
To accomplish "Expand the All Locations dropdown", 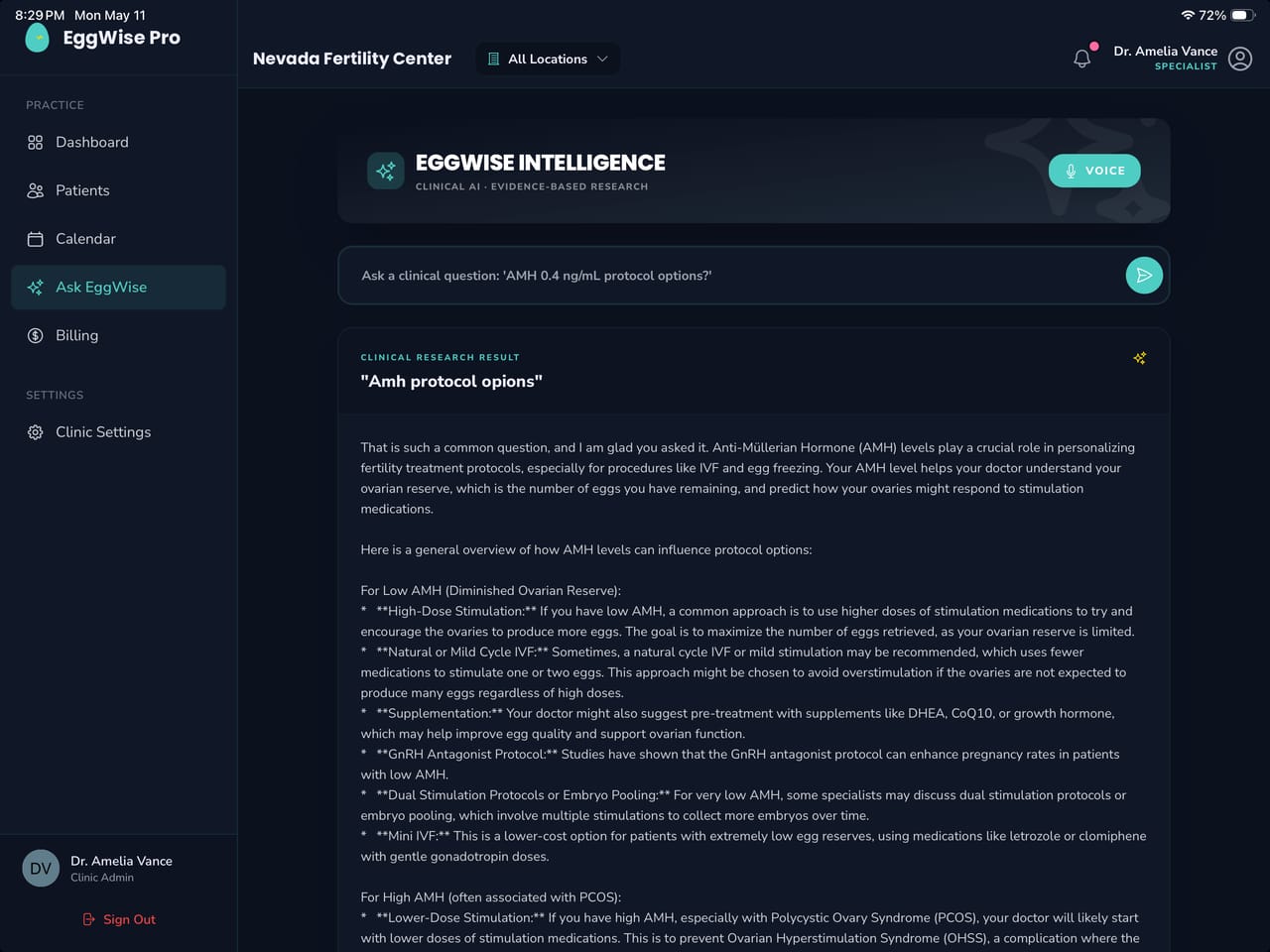I will coord(548,59).
